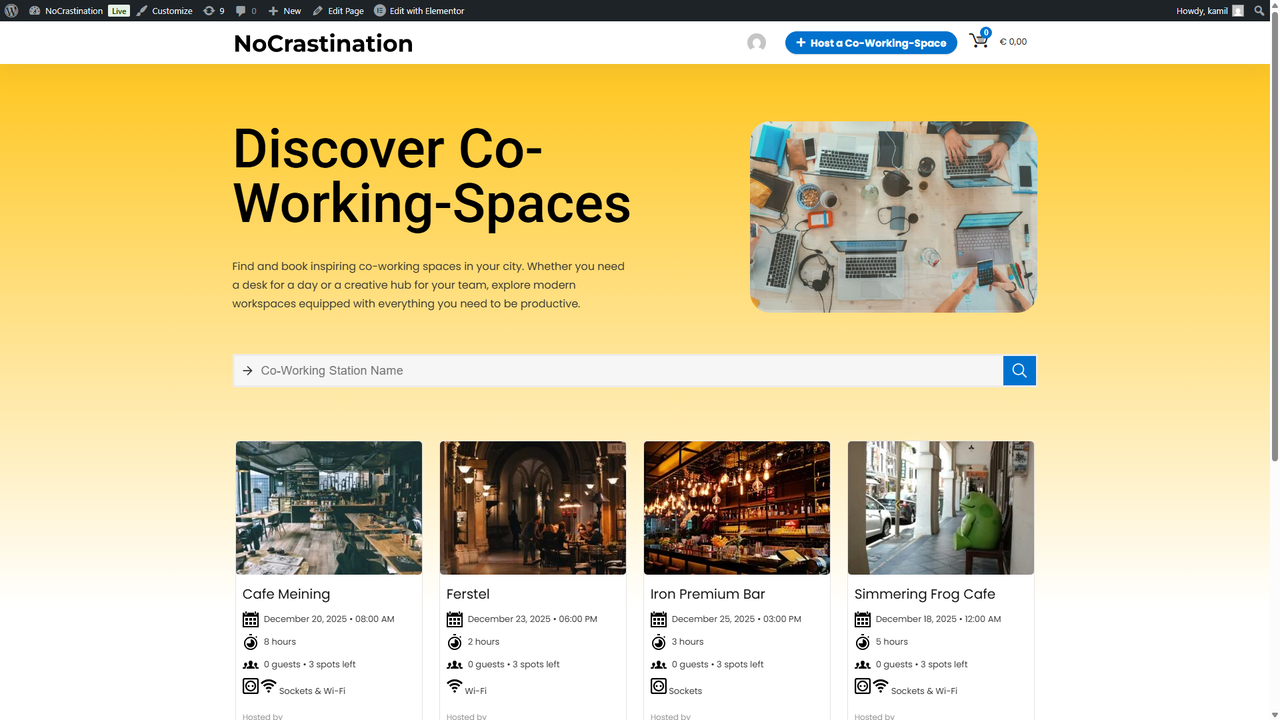Click Edit Page in admin bar
The width and height of the screenshot is (1280, 720).
[338, 10]
